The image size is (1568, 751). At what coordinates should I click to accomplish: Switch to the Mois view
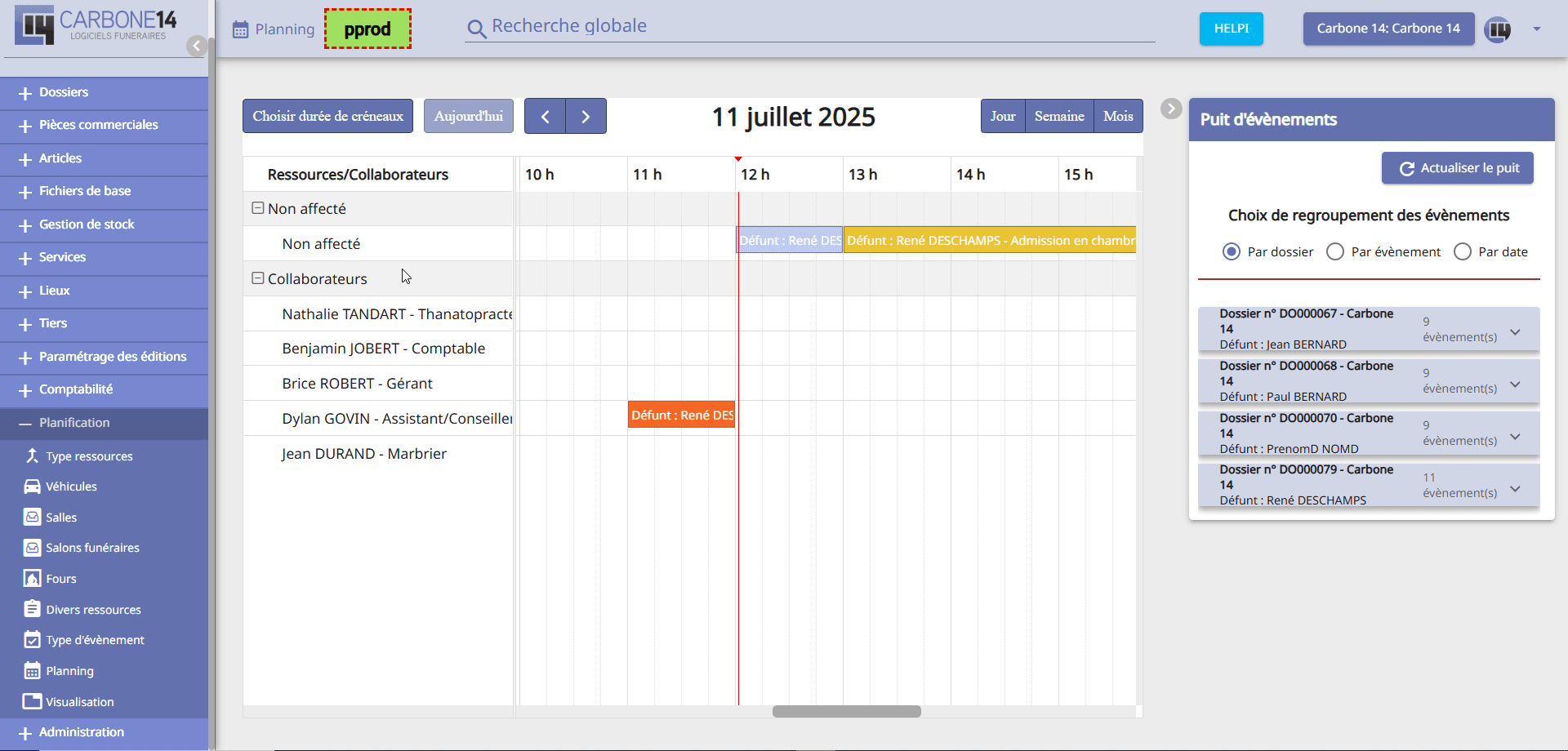[x=1117, y=116]
